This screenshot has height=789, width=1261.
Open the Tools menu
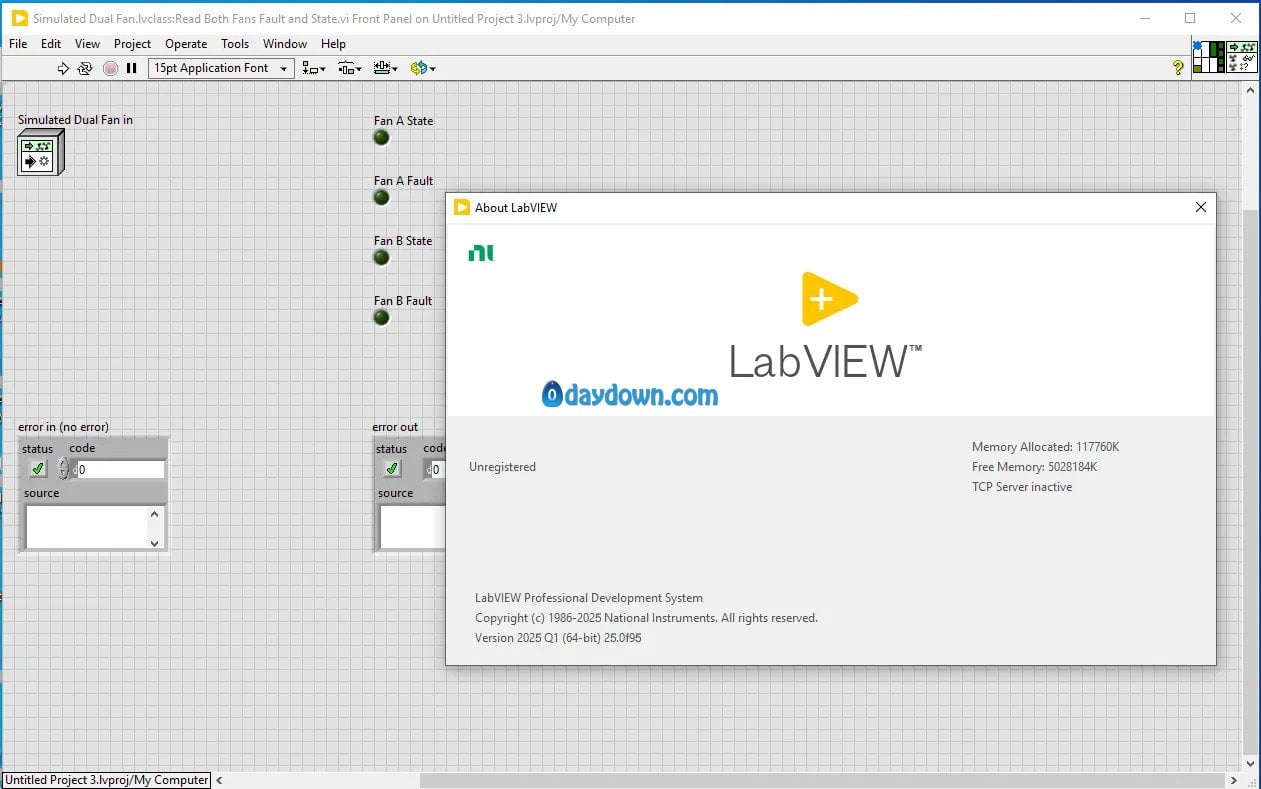(235, 44)
